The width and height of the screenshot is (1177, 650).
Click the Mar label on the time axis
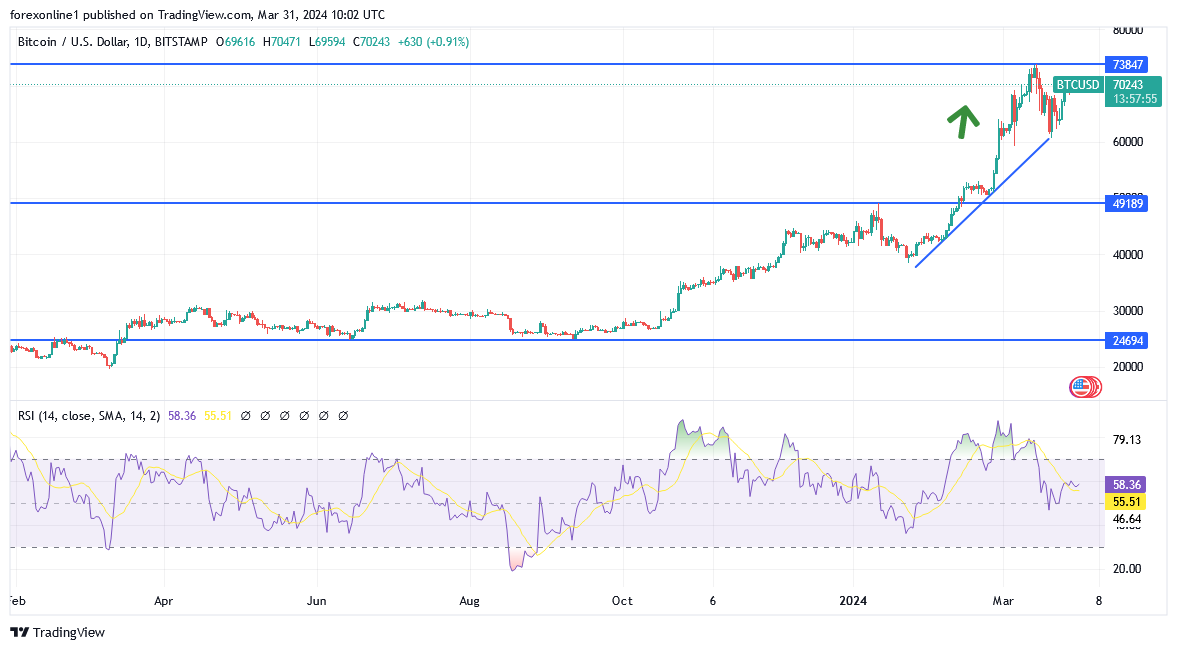coord(1004,600)
